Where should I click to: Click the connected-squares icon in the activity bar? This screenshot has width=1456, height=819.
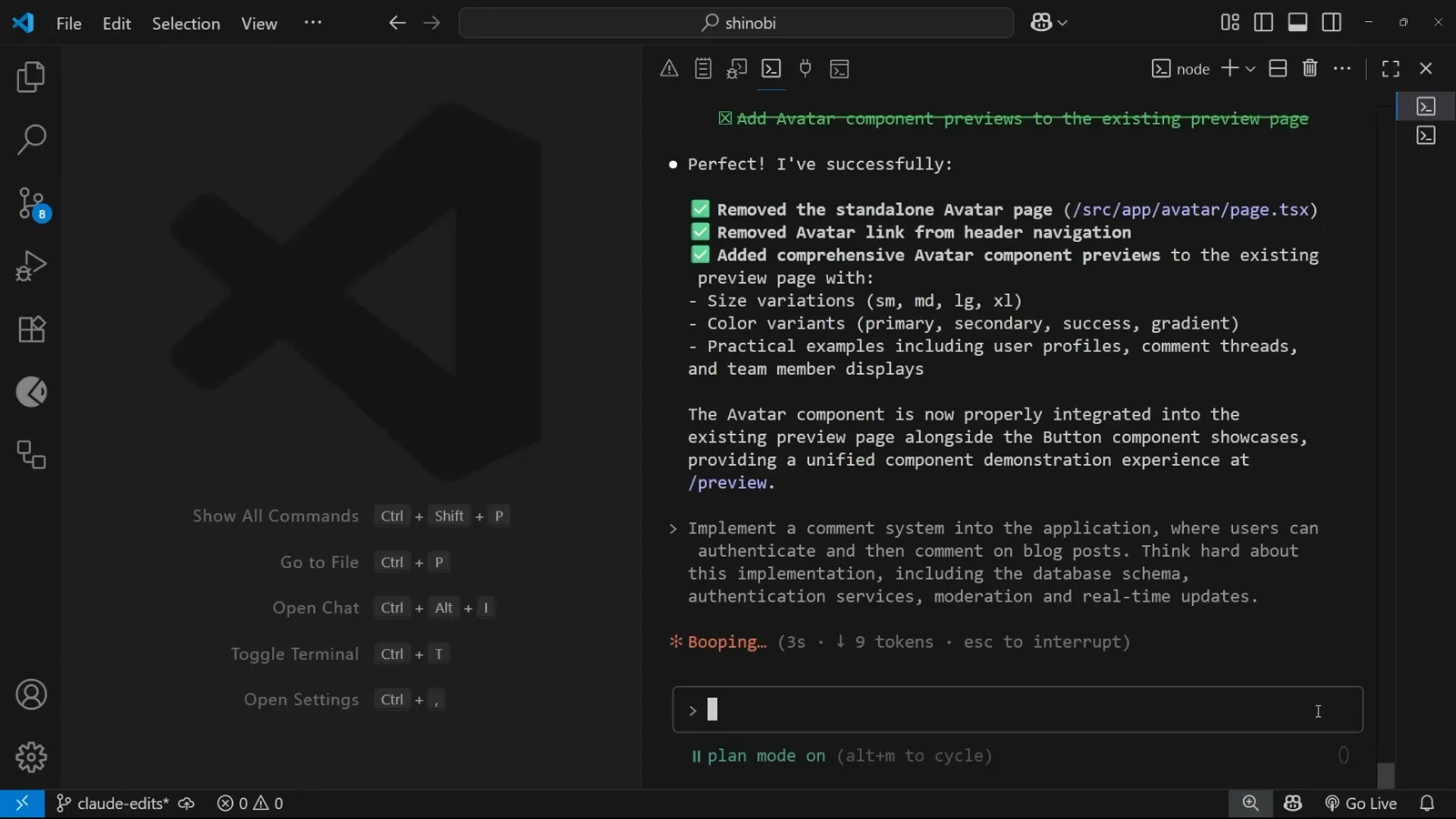tap(31, 455)
